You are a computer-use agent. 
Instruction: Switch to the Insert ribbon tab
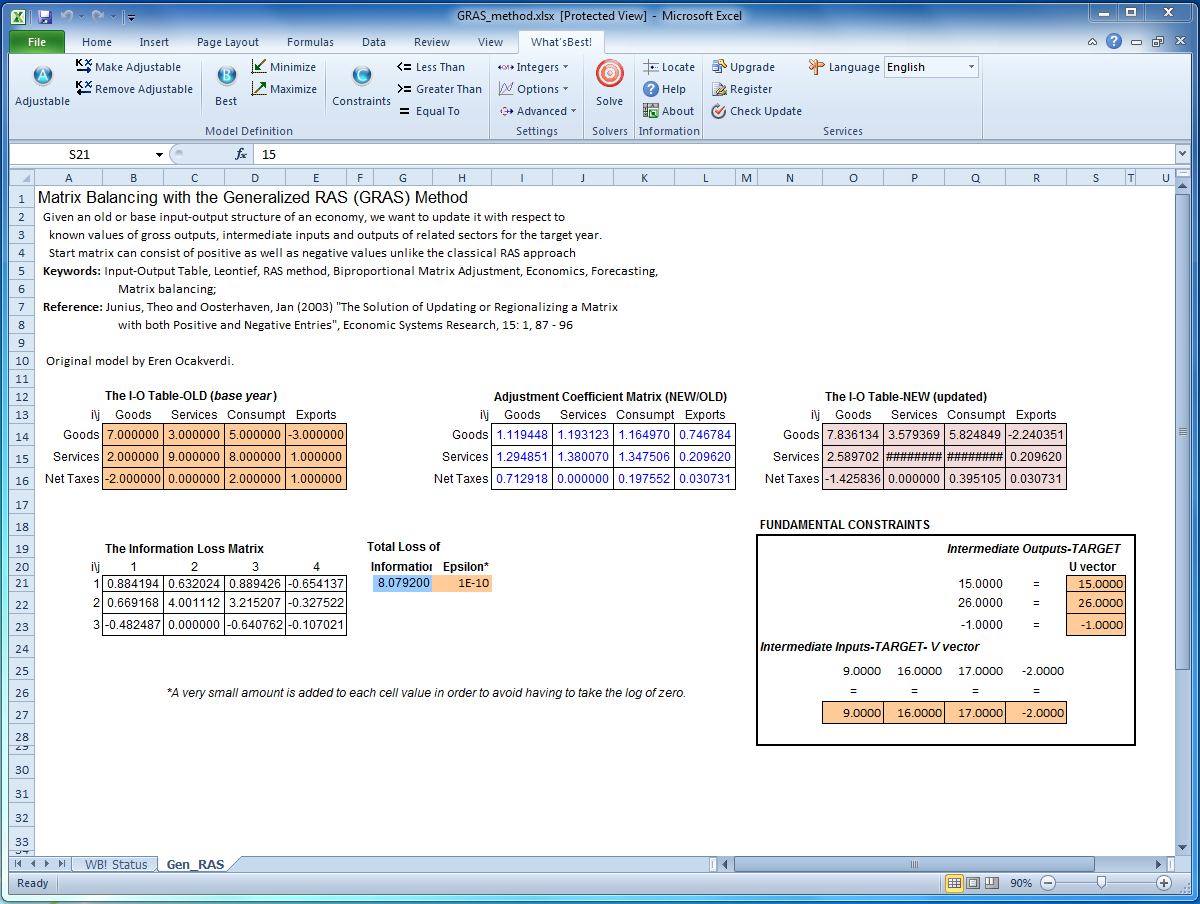(x=154, y=42)
